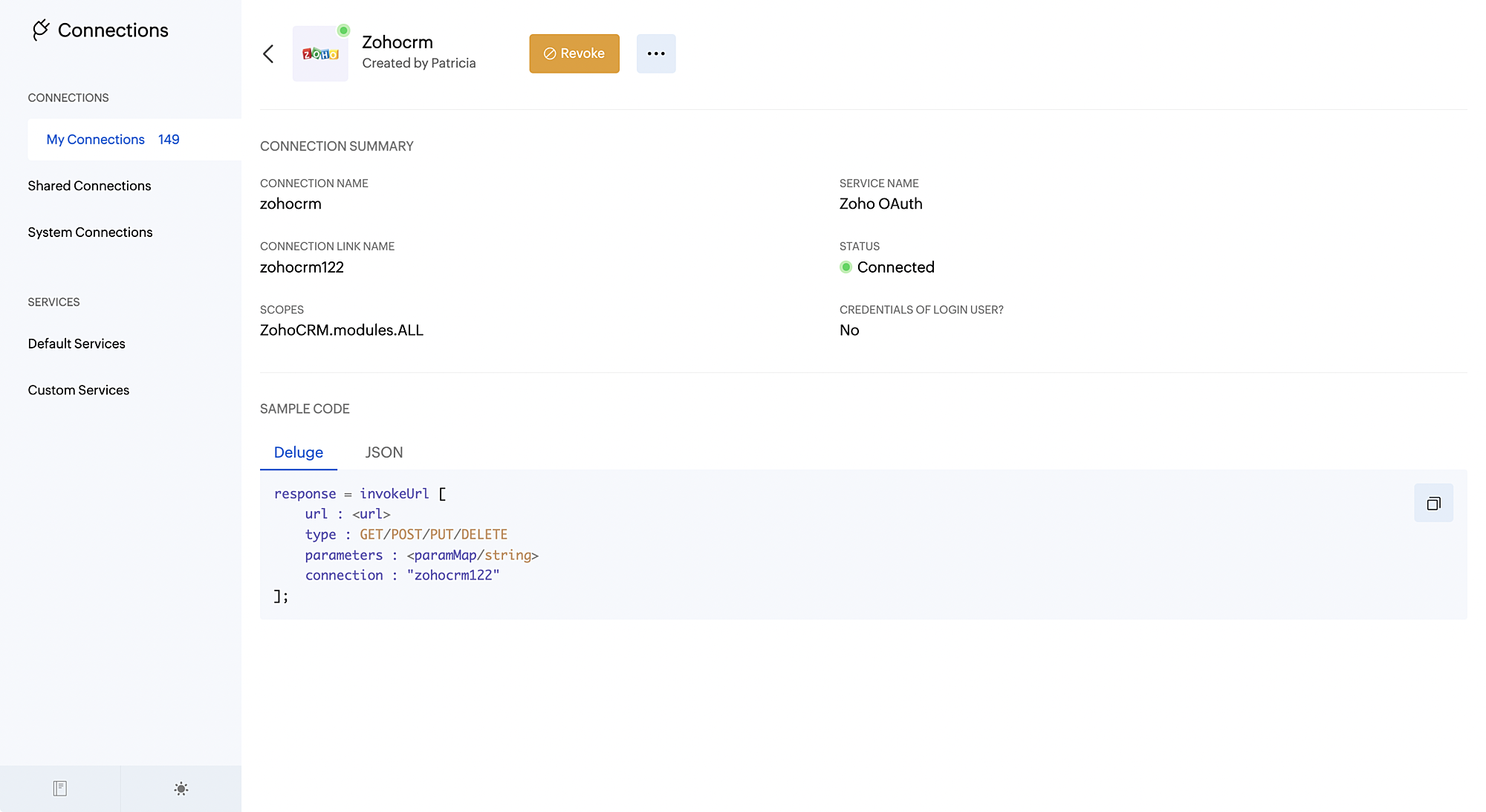This screenshot has height=812, width=1486.
Task: Toggle light/dark theme sun icon
Action: pos(181,788)
